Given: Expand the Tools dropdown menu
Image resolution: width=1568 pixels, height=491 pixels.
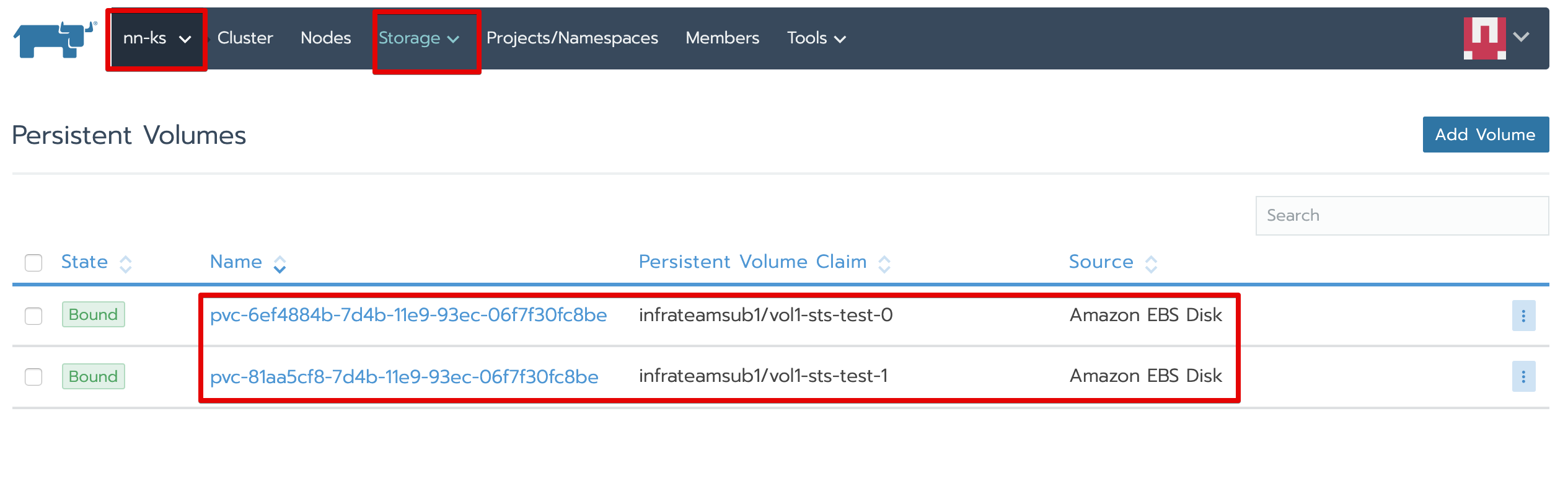Looking at the screenshot, I should [x=816, y=38].
